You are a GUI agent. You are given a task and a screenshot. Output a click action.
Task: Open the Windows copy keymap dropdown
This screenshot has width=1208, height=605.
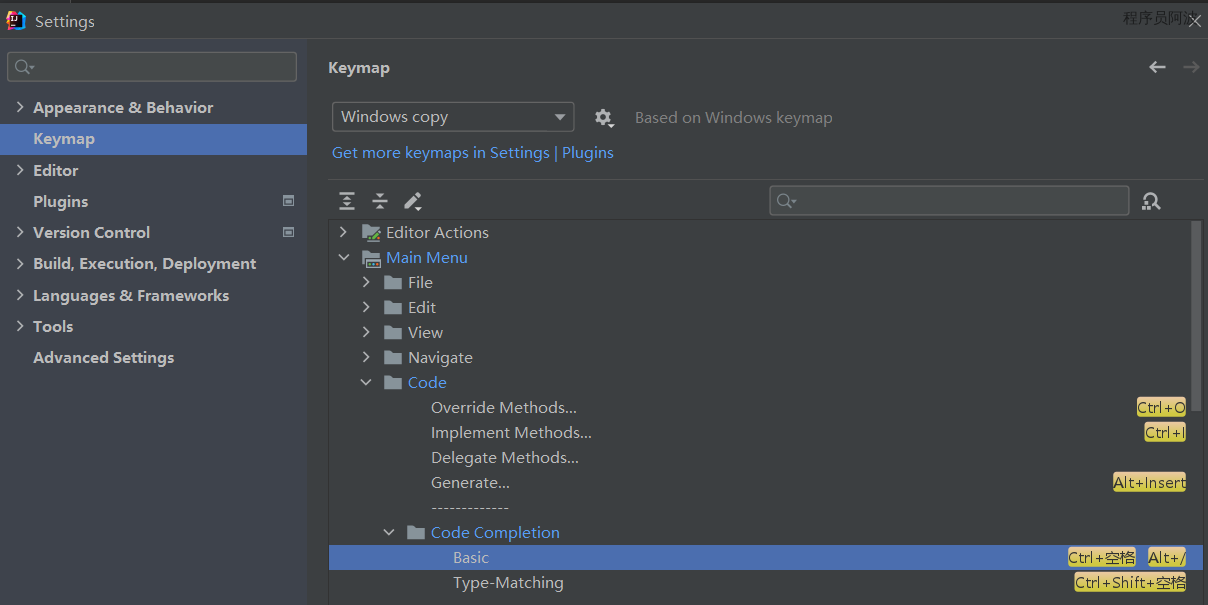point(453,117)
